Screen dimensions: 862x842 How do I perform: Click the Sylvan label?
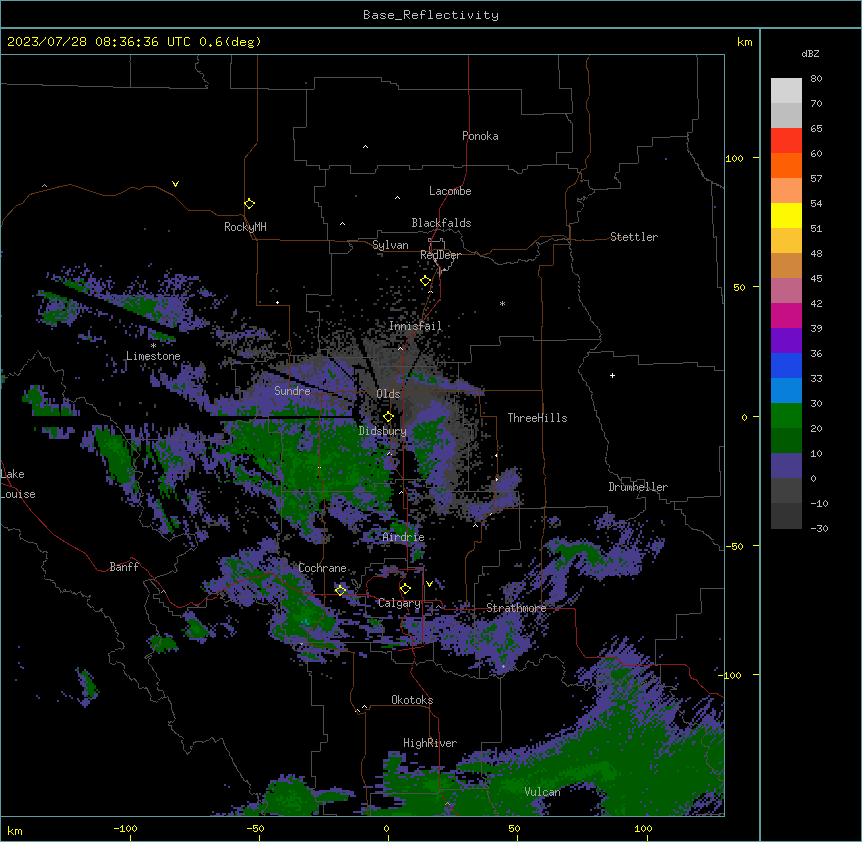[390, 245]
